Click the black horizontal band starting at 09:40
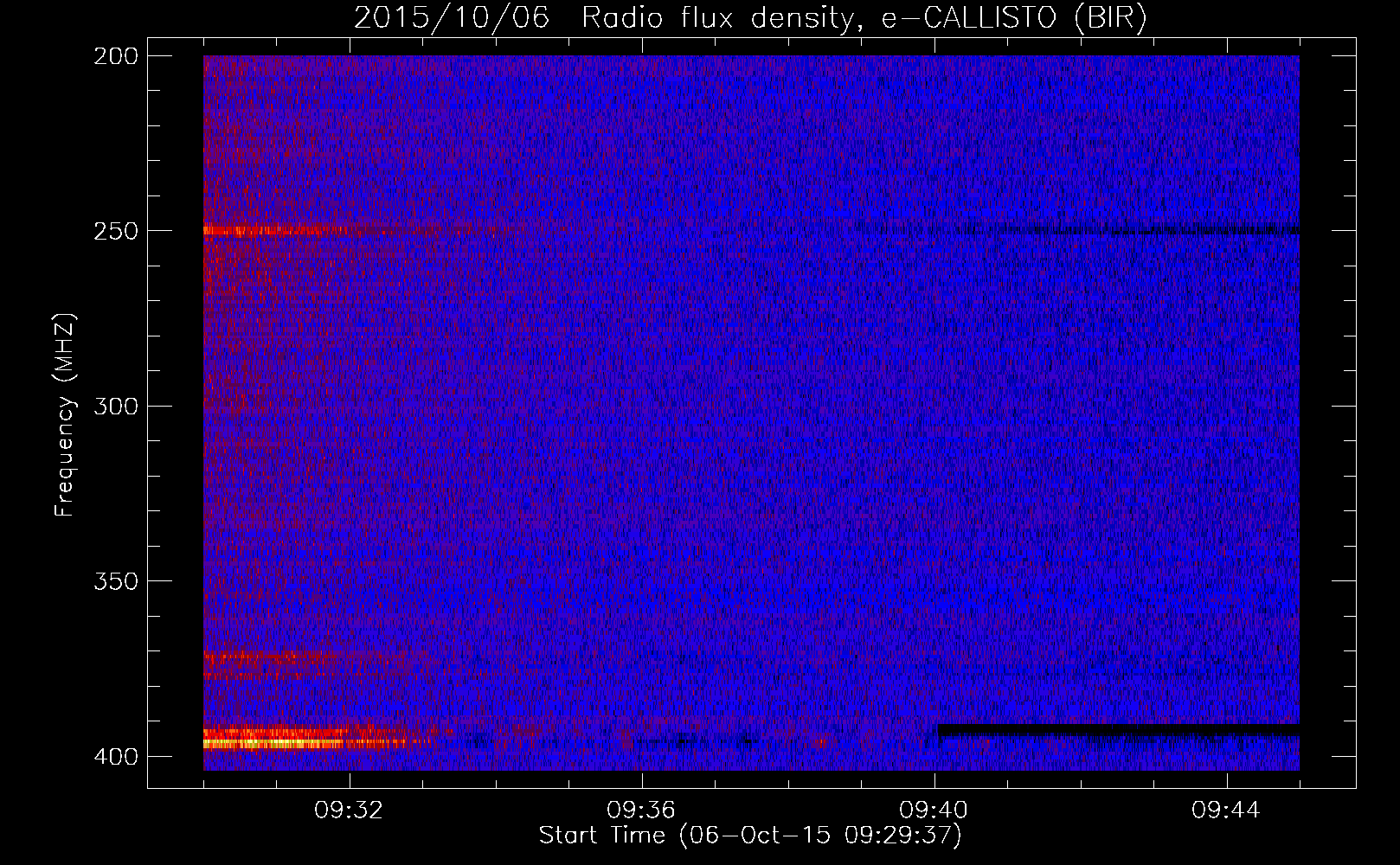Image resolution: width=1400 pixels, height=865 pixels. (1119, 731)
